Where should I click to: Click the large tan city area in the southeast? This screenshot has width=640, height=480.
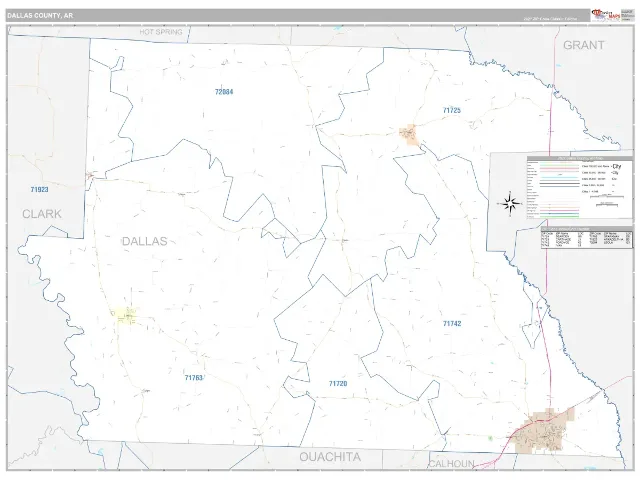(544, 432)
